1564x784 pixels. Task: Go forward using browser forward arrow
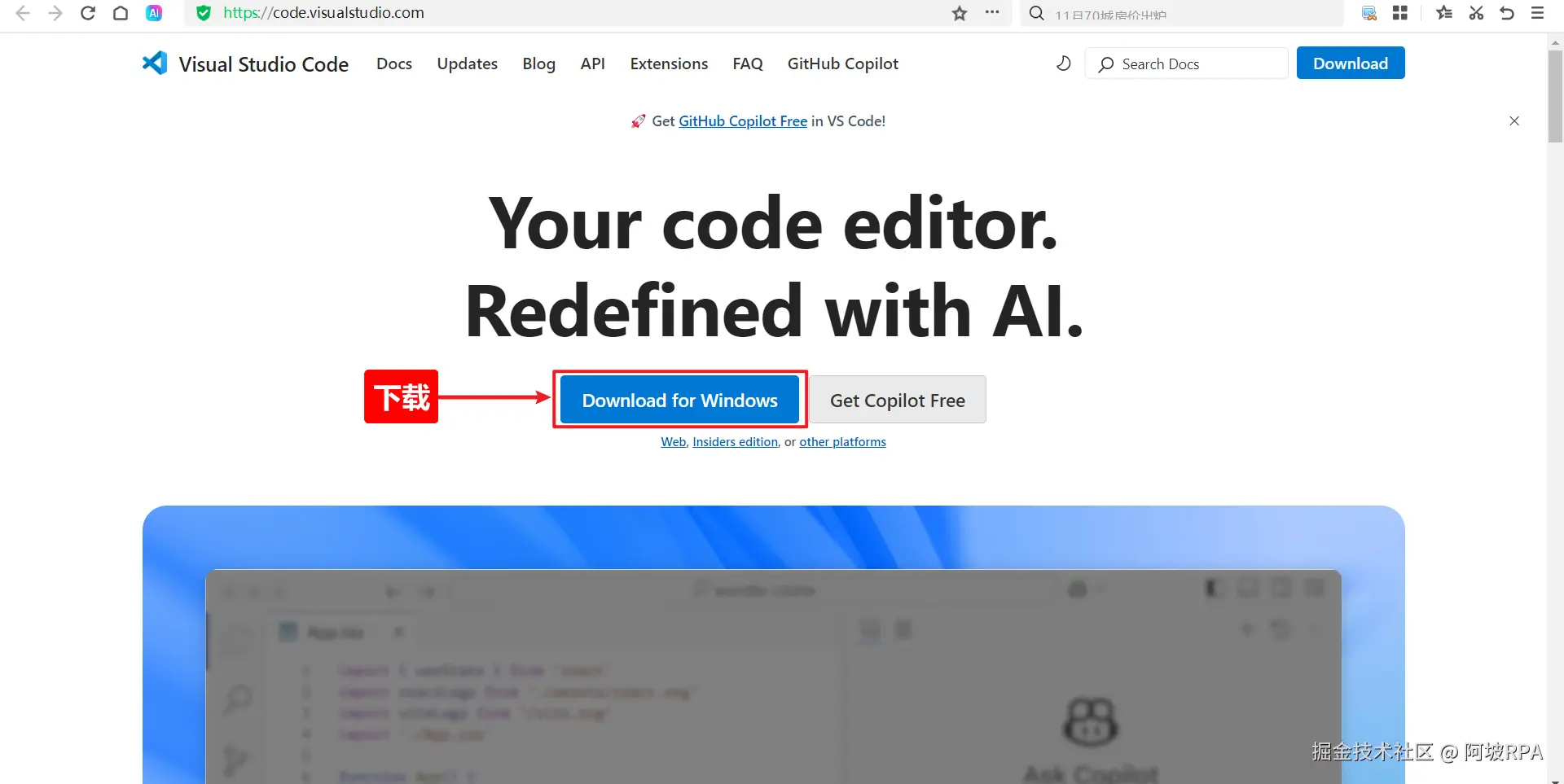point(55,13)
